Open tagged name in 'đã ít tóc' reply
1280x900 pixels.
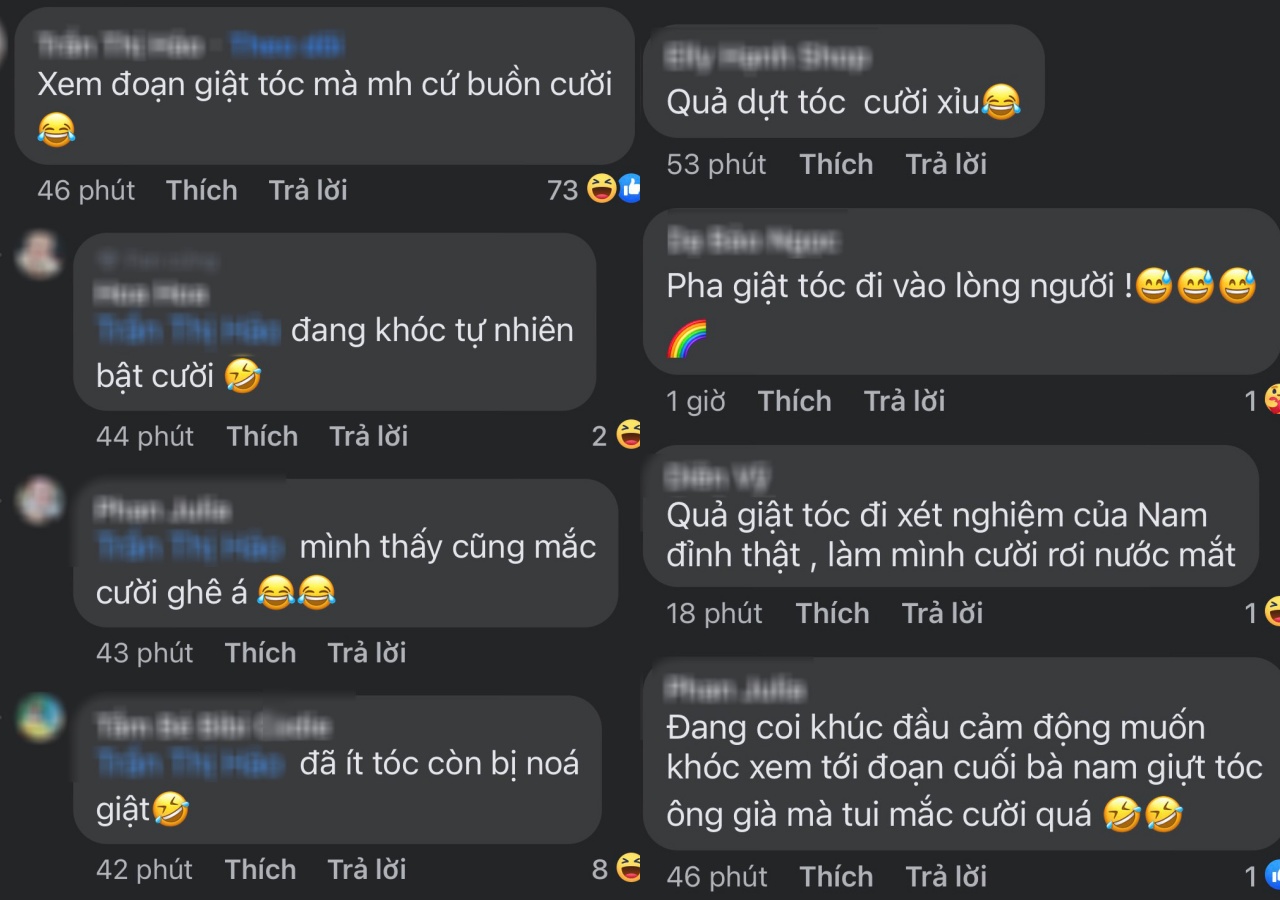click(188, 763)
